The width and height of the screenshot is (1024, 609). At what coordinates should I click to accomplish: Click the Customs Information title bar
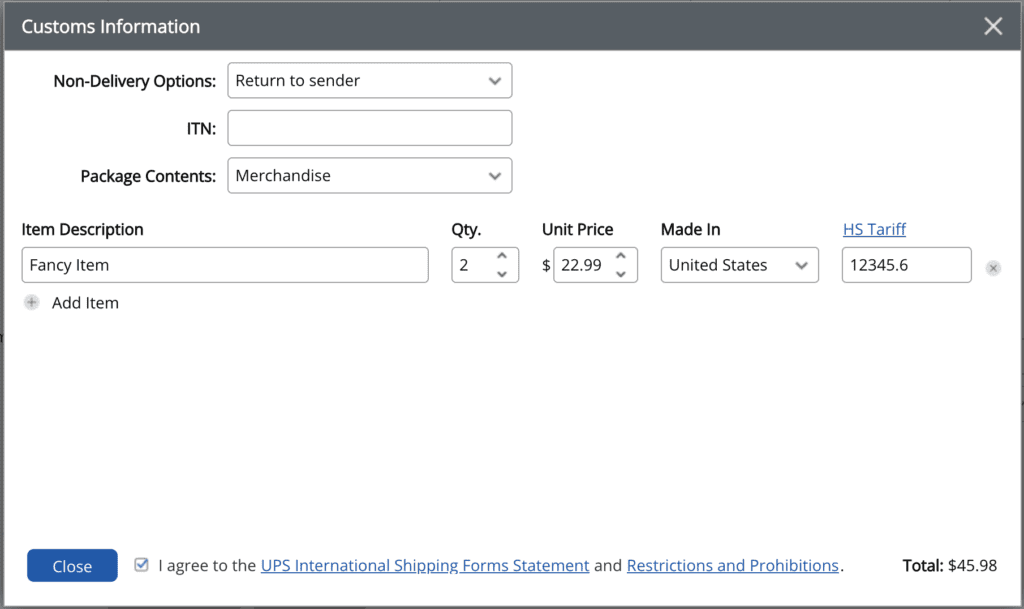click(x=110, y=26)
